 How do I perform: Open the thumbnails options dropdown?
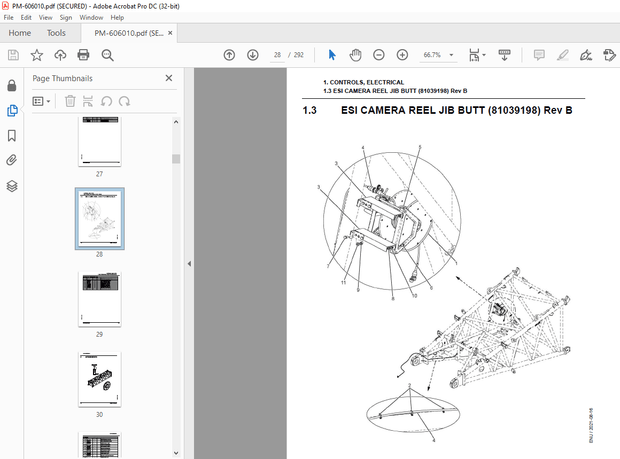(41, 101)
